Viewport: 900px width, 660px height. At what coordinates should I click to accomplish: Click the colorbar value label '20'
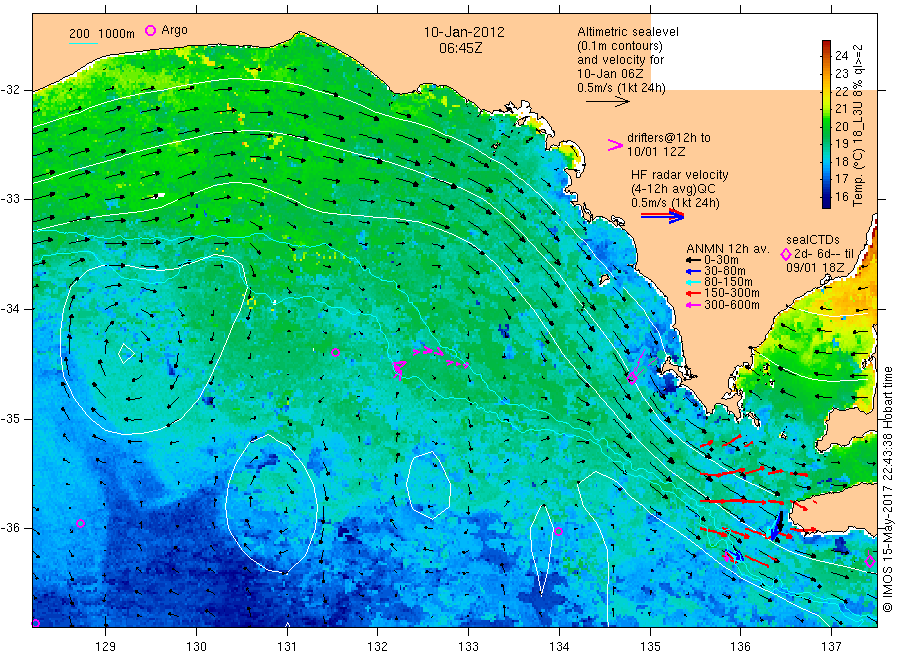click(841, 126)
